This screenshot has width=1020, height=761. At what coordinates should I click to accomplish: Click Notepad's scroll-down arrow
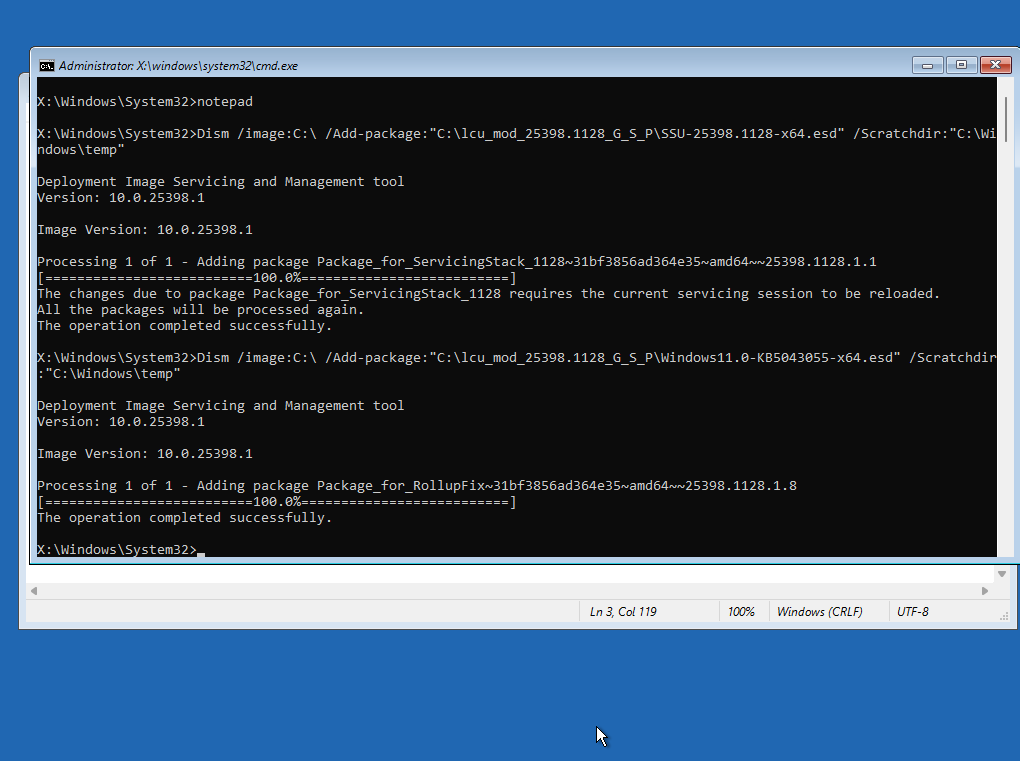(1002, 574)
